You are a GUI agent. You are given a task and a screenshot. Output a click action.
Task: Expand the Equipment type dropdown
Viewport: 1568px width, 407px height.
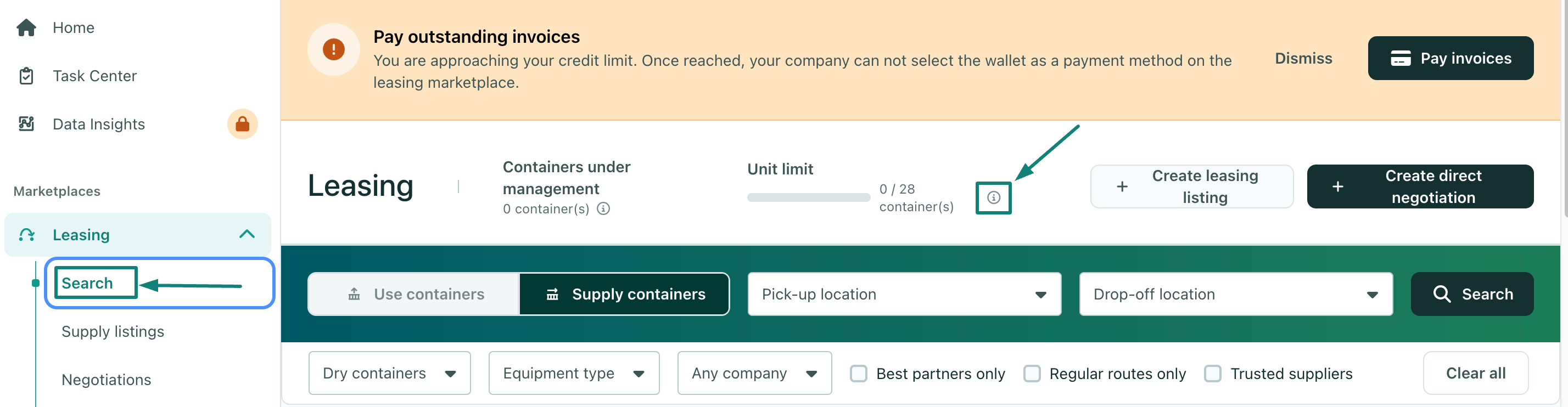tap(573, 373)
